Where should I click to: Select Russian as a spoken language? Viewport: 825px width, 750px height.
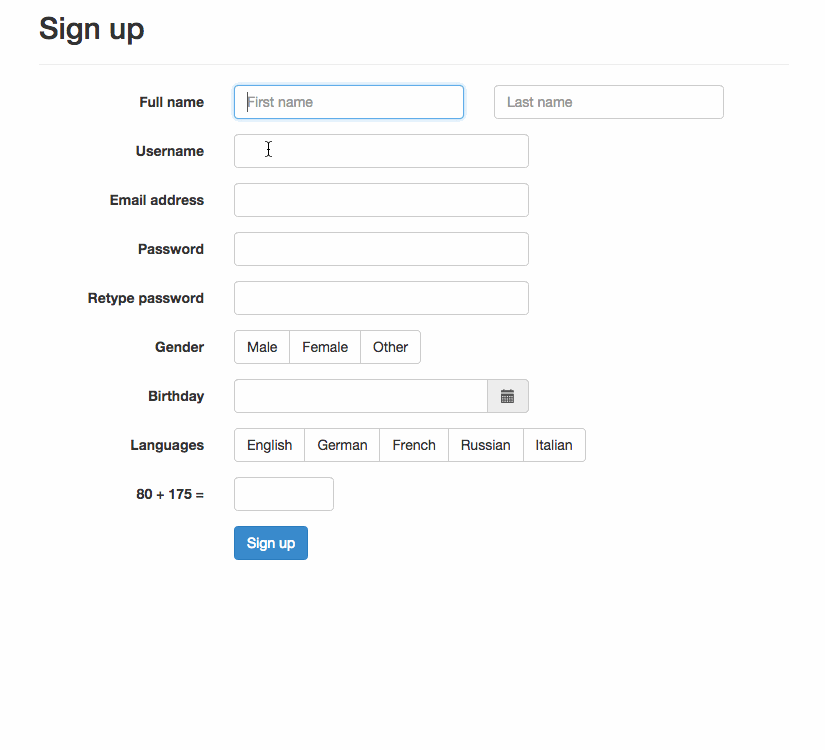click(x=485, y=445)
